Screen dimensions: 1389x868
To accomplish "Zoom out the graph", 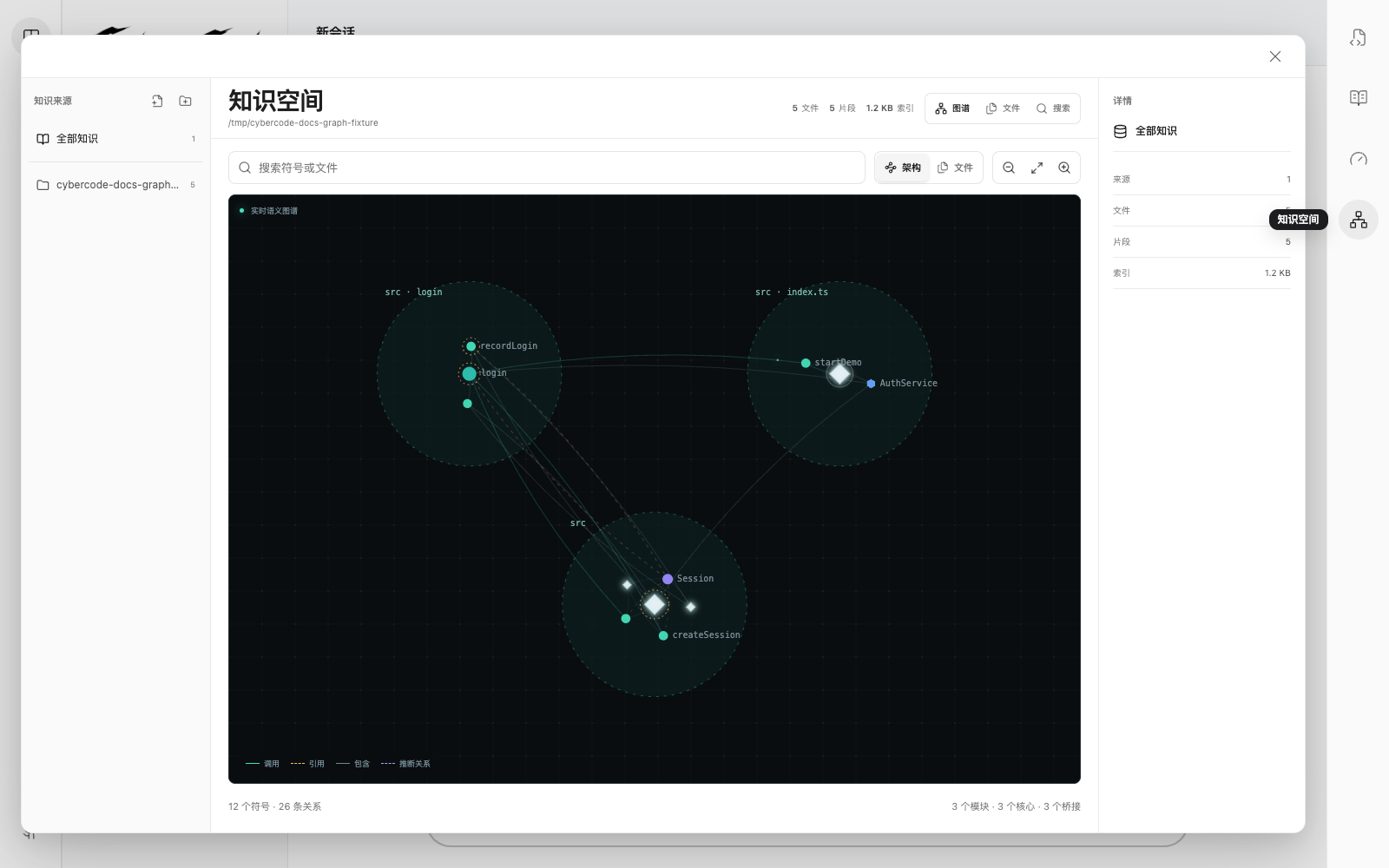I will click(1009, 168).
